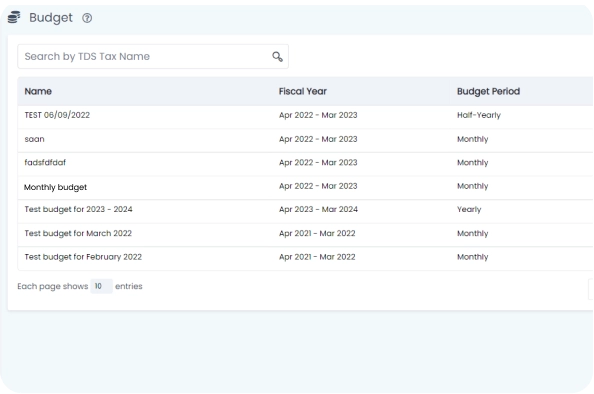This screenshot has width=594, height=394.
Task: Click the Monthly period in the fadsfdfdaf row
Action: [472, 163]
